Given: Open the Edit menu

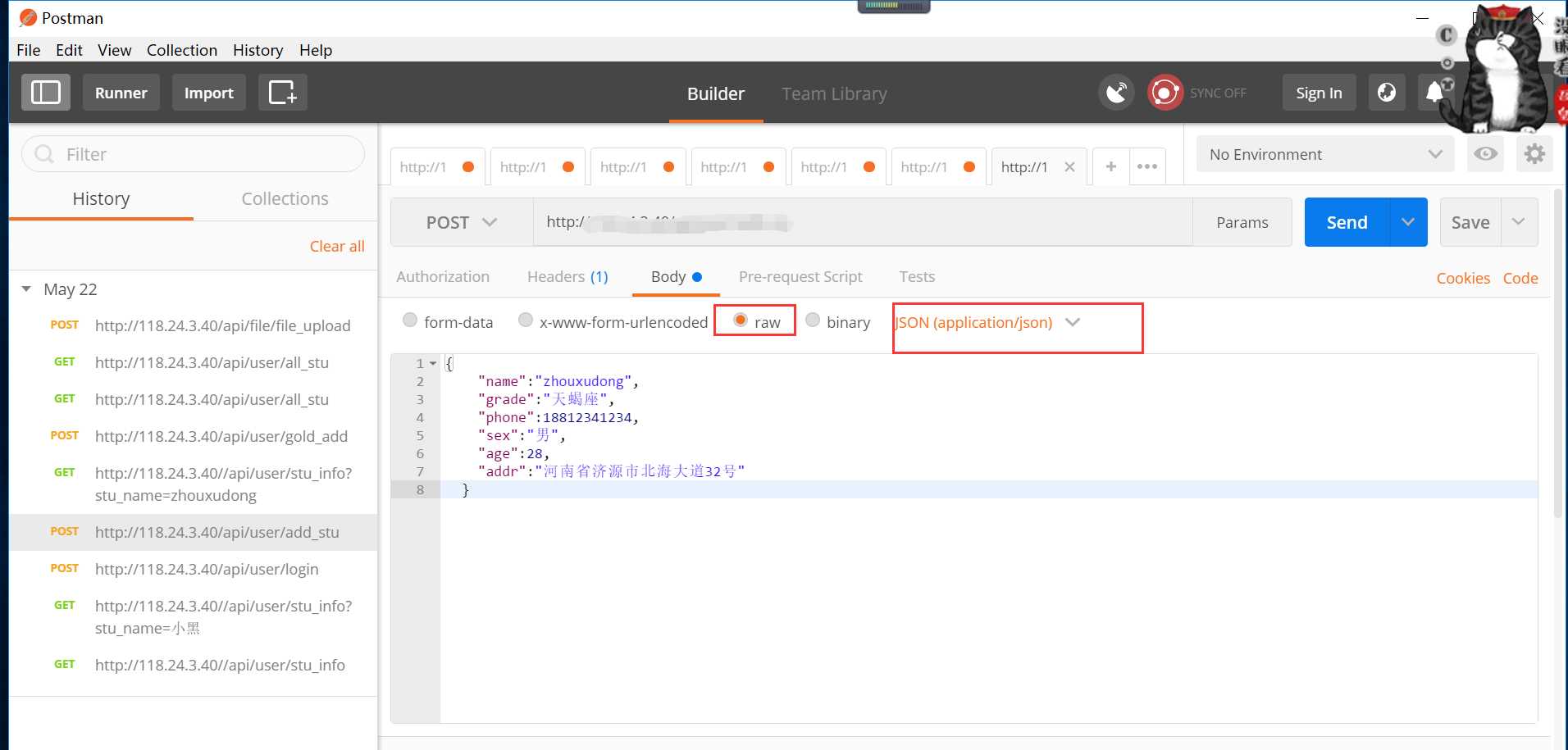Looking at the screenshot, I should [69, 50].
